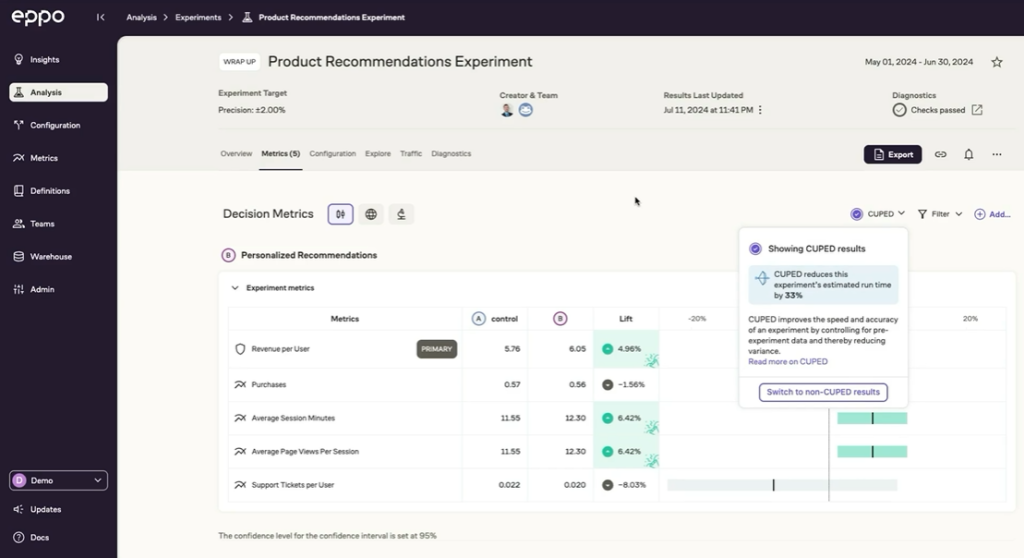The width and height of the screenshot is (1024, 558).
Task: Select the microscope view toggle
Action: (x=401, y=214)
